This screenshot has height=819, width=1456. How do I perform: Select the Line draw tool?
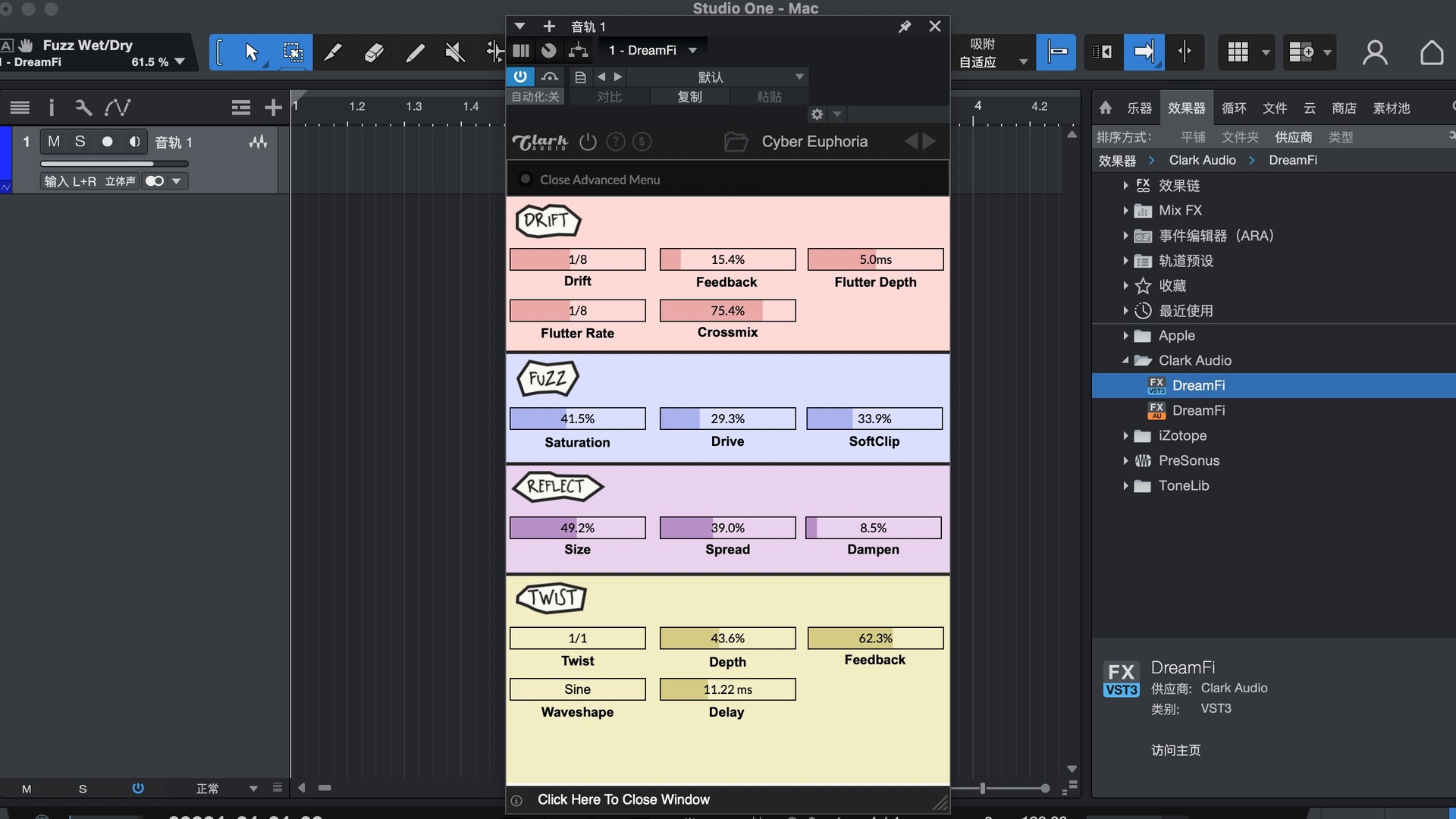pos(415,52)
